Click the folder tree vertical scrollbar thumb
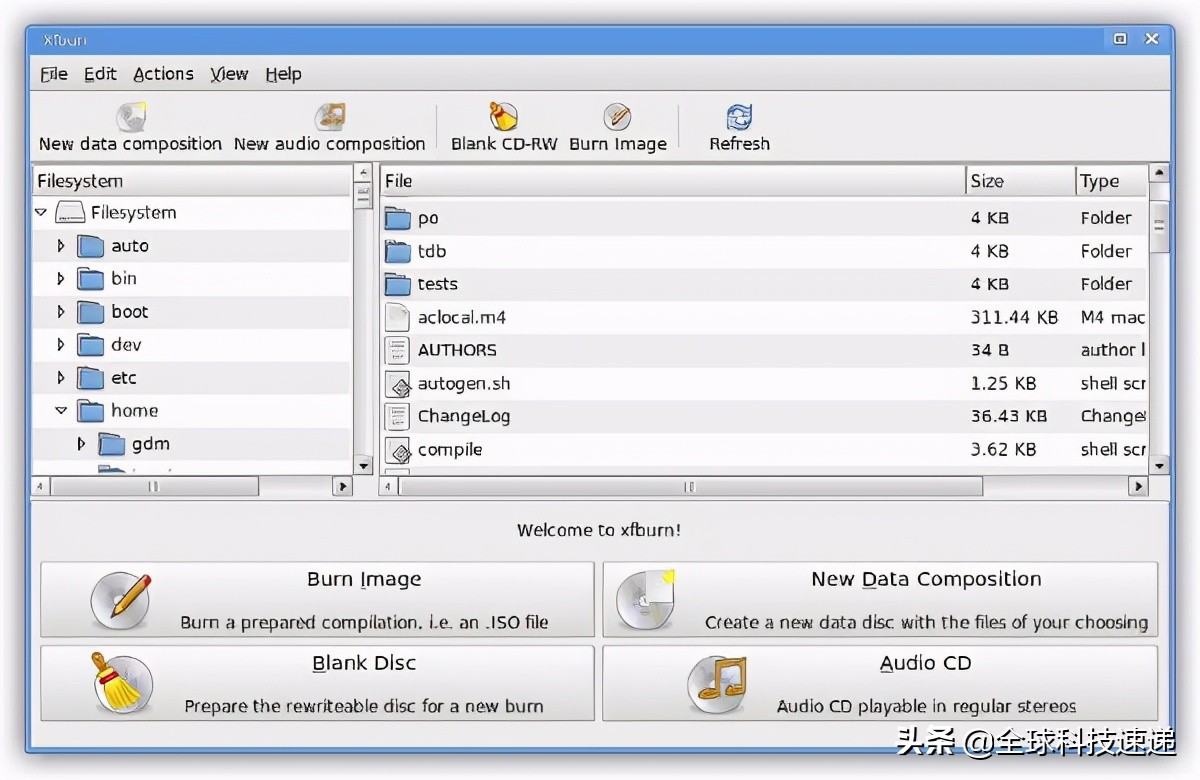Screen dimensions: 1200x780 pos(363,194)
